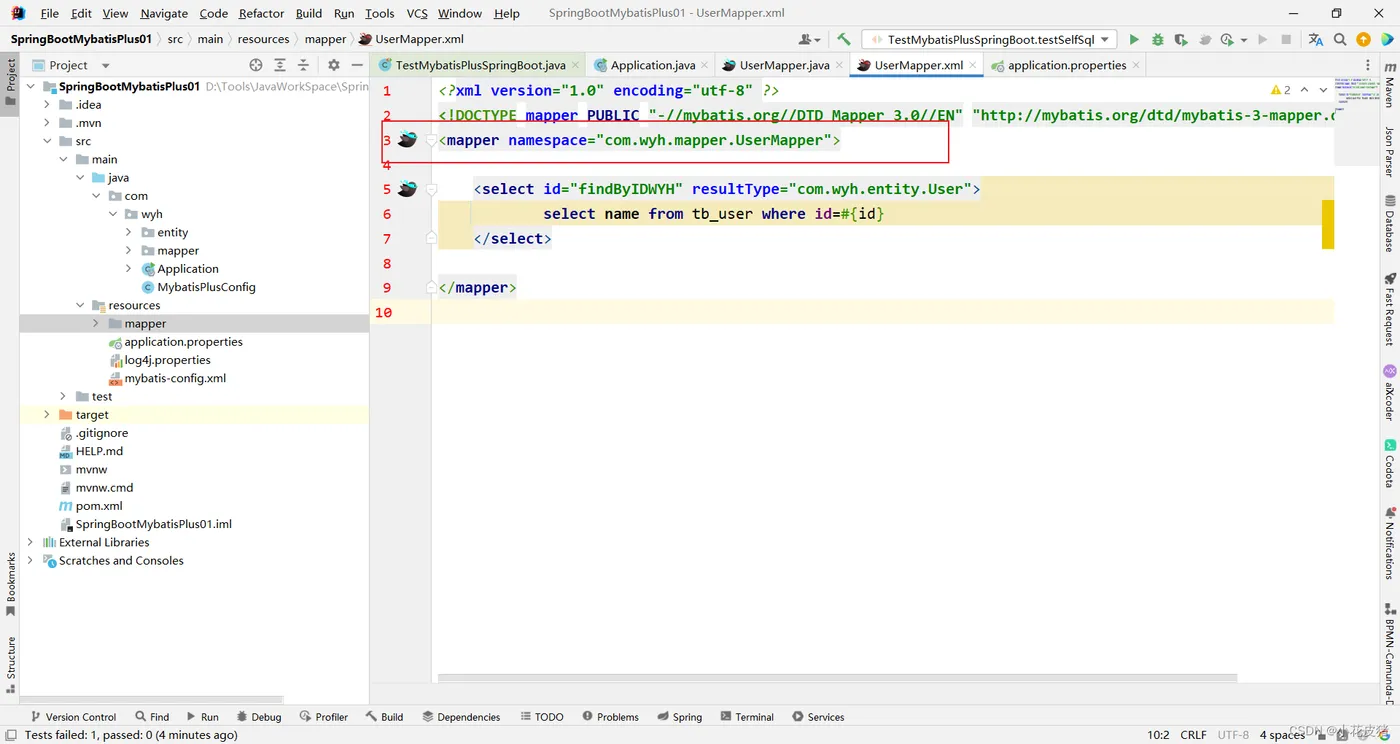Viewport: 1400px width, 744px height.
Task: Expand the test folder
Action: [x=63, y=396]
